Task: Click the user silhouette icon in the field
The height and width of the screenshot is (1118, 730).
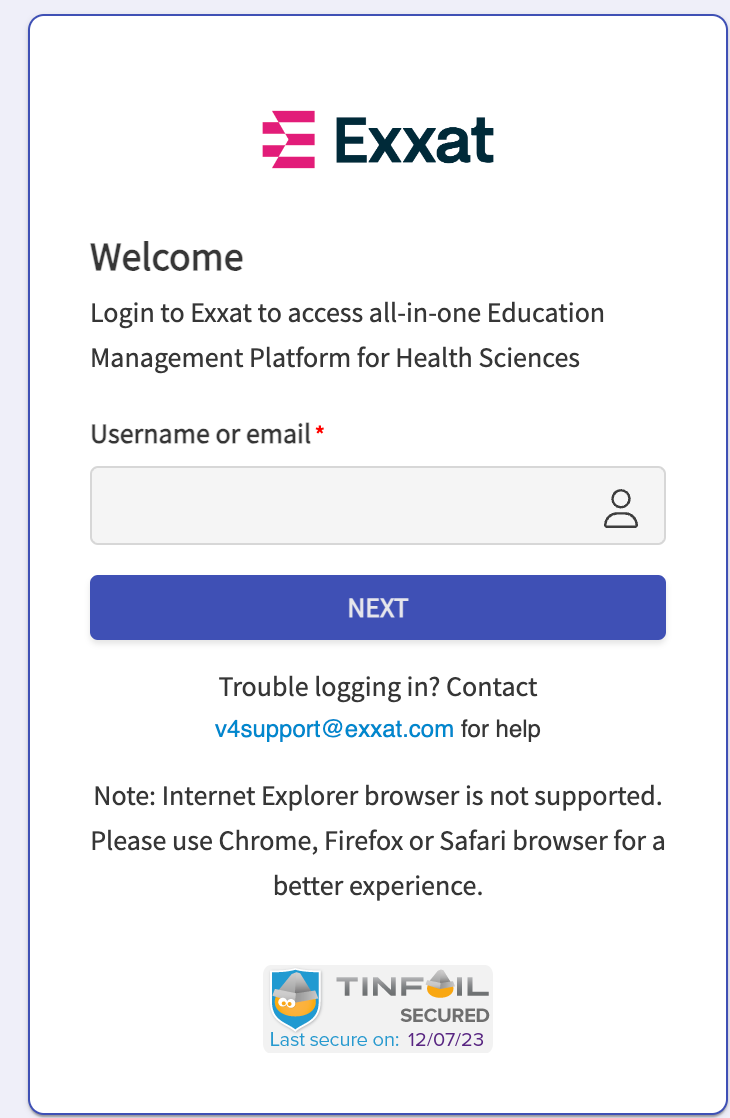Action: 620,508
